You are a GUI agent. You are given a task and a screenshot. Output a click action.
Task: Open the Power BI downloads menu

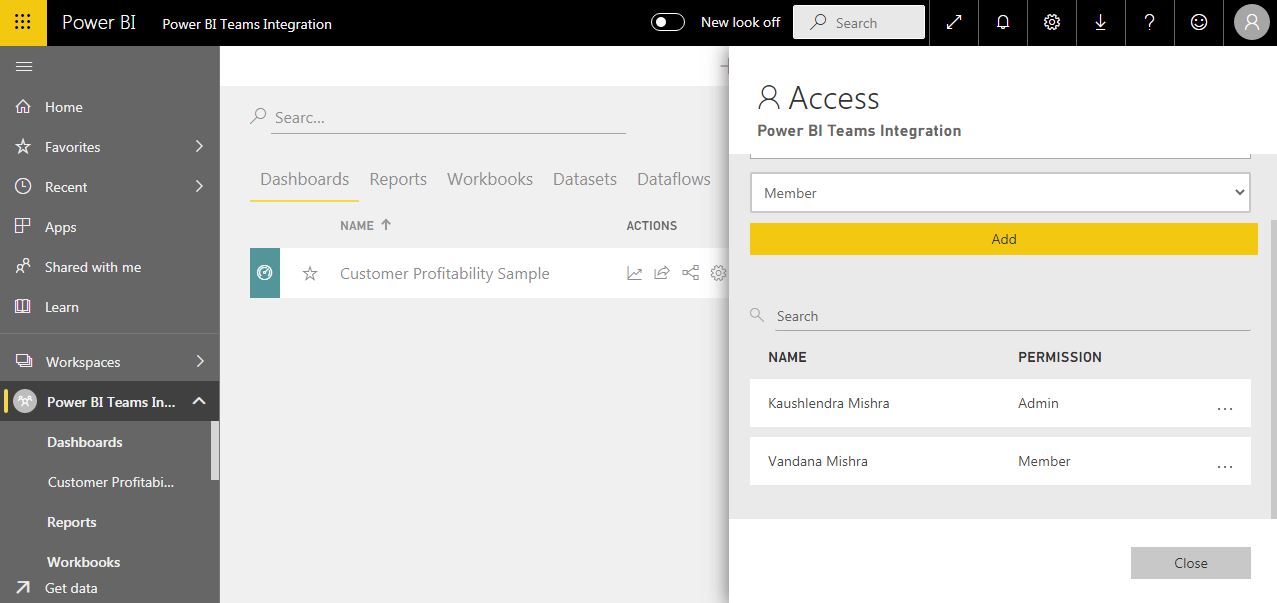(x=1100, y=22)
